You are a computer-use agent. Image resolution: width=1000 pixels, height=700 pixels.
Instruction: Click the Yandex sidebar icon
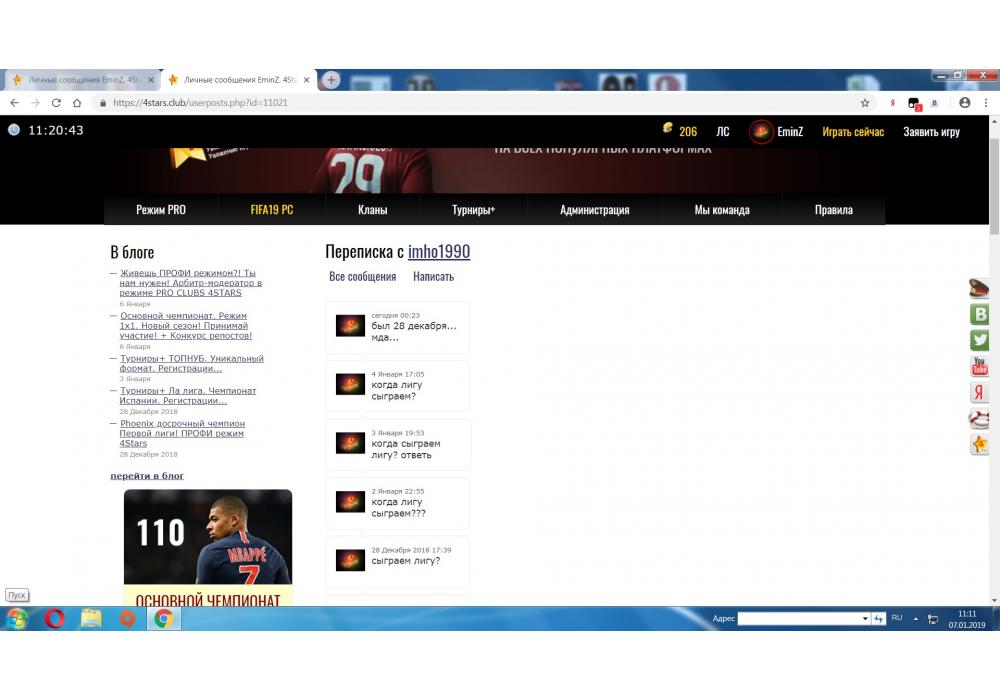point(980,392)
